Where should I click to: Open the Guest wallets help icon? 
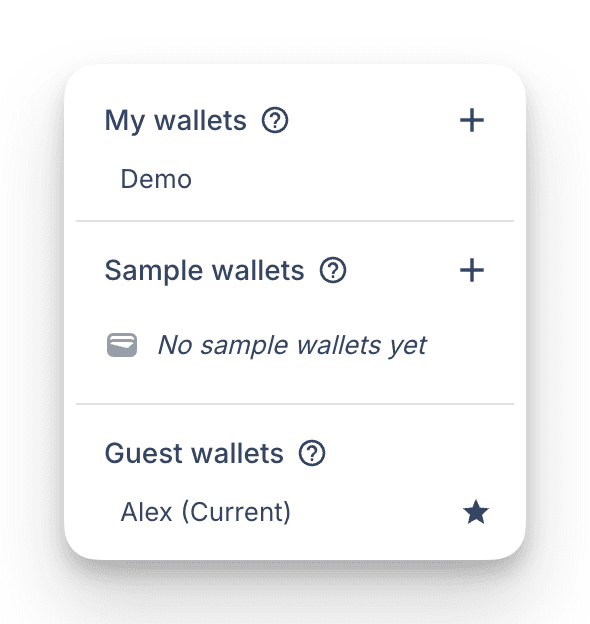point(312,453)
